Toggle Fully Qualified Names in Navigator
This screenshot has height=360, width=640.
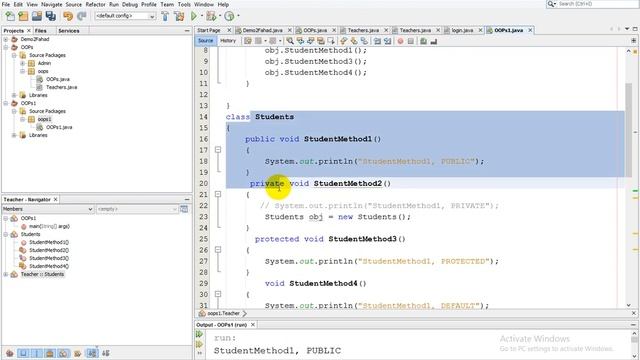point(77,353)
